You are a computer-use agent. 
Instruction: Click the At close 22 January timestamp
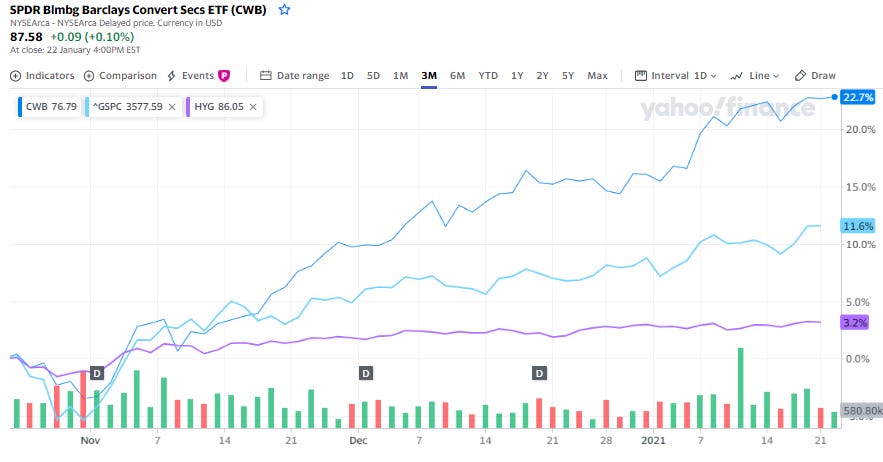pyautogui.click(x=75, y=50)
